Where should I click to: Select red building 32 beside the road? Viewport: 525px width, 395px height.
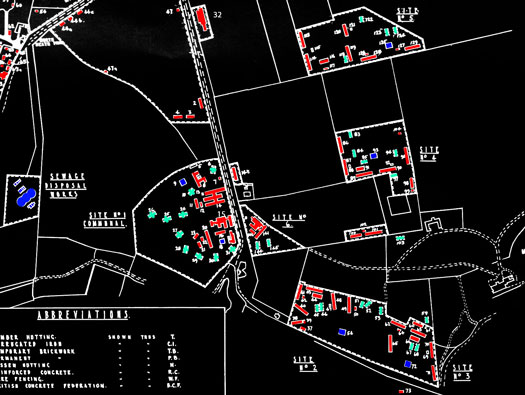(202, 19)
